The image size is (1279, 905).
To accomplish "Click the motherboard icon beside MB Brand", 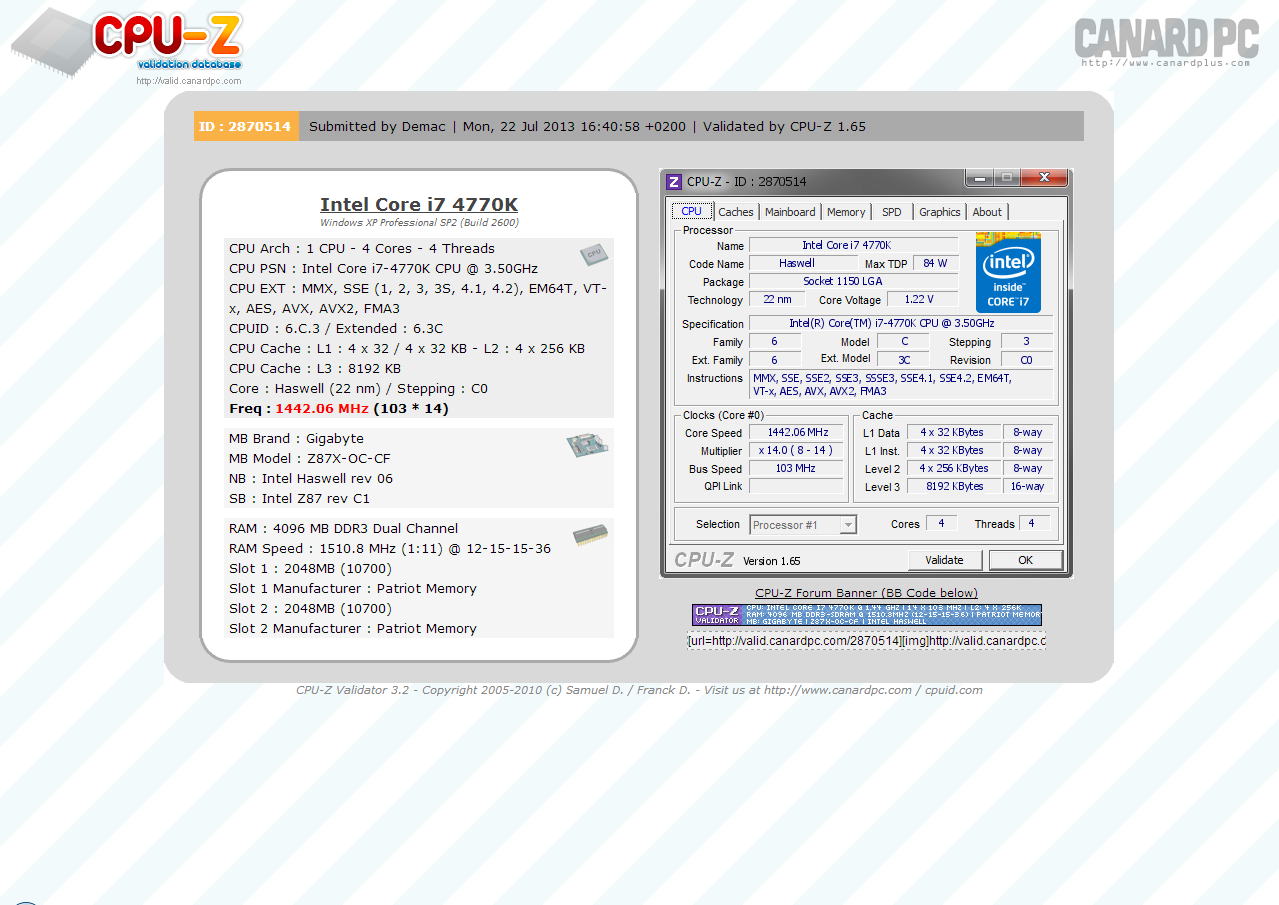I will click(588, 445).
